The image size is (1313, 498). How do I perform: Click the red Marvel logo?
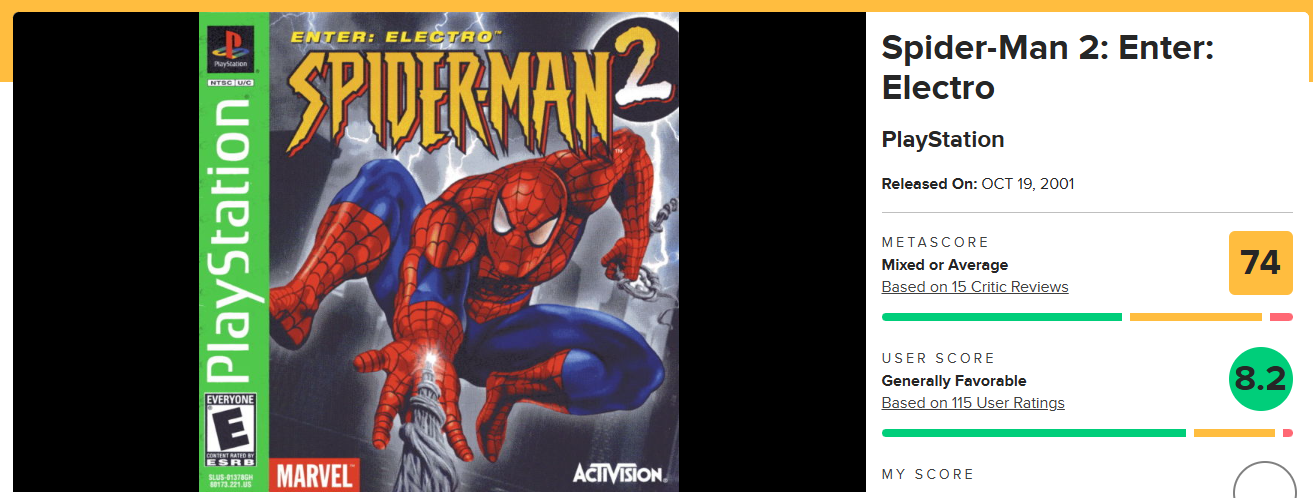315,474
